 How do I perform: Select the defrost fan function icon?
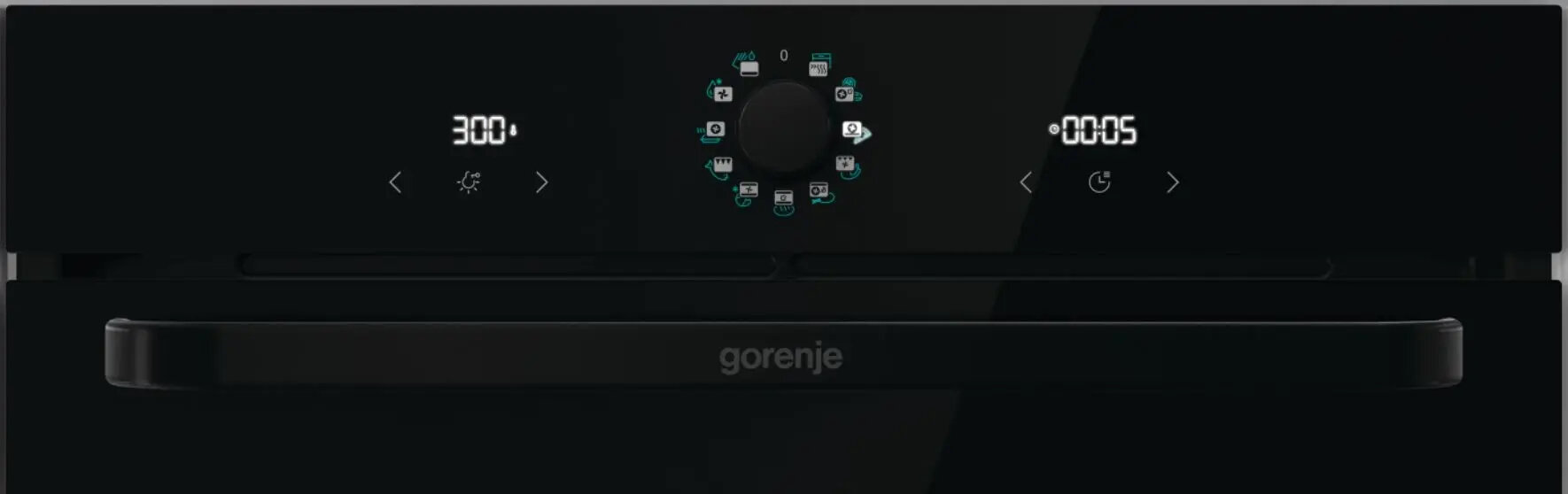720,91
